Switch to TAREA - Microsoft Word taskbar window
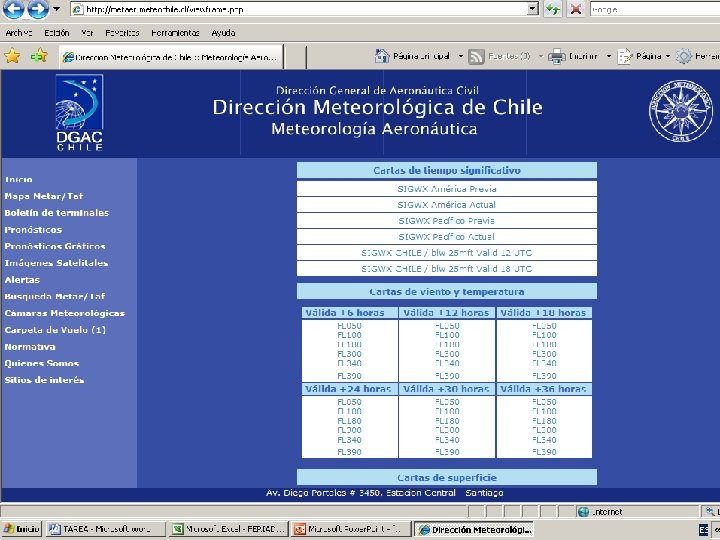The image size is (720, 540). tap(106, 529)
